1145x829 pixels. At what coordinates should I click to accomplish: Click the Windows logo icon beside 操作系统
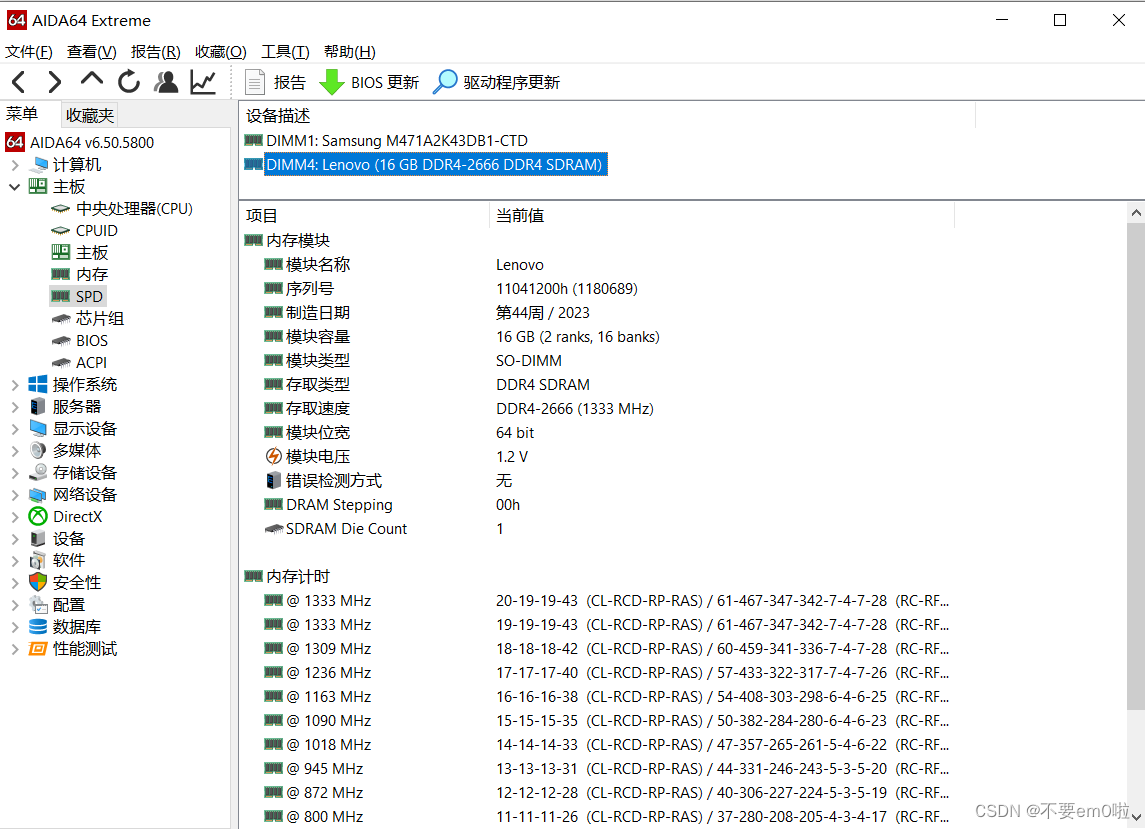tap(38, 384)
